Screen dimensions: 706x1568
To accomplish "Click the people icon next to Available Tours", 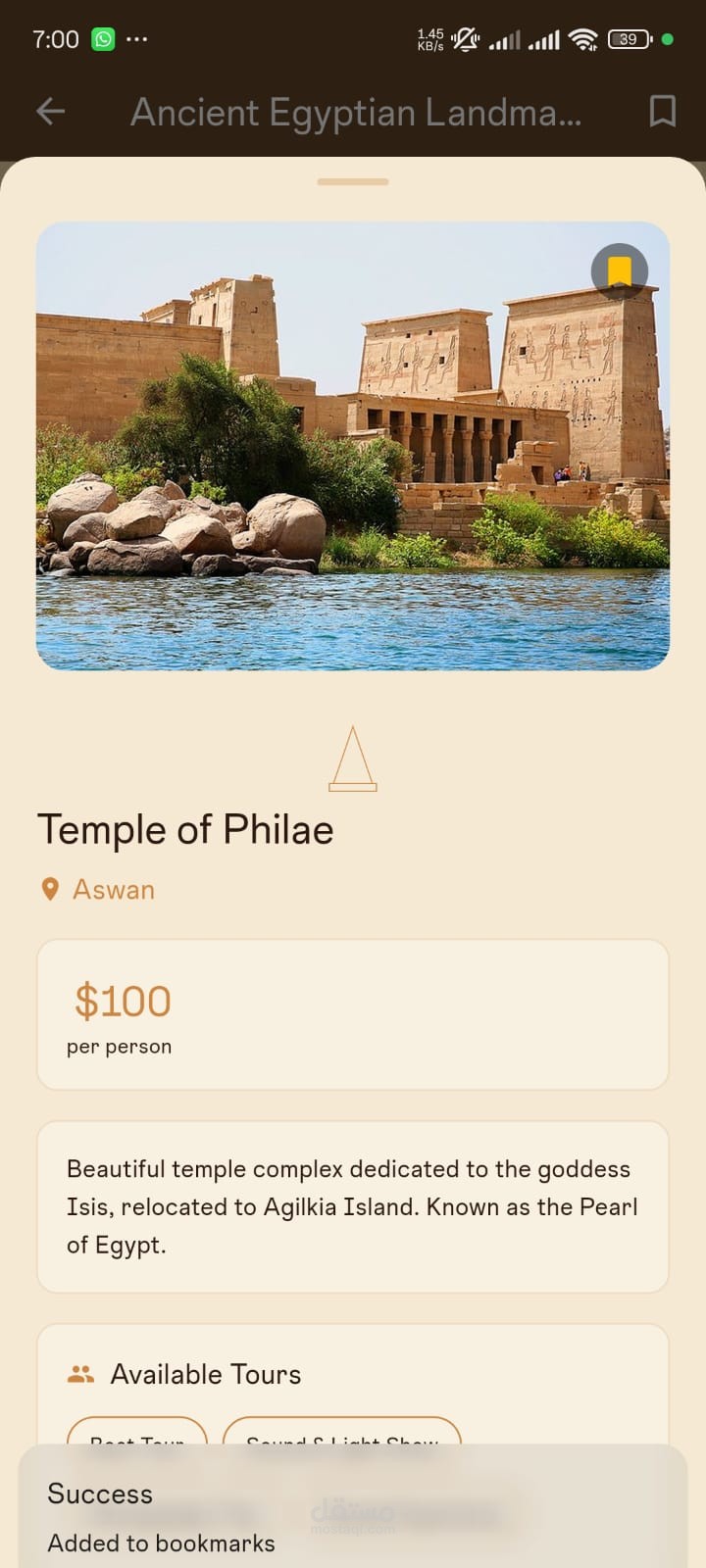I will (81, 1374).
